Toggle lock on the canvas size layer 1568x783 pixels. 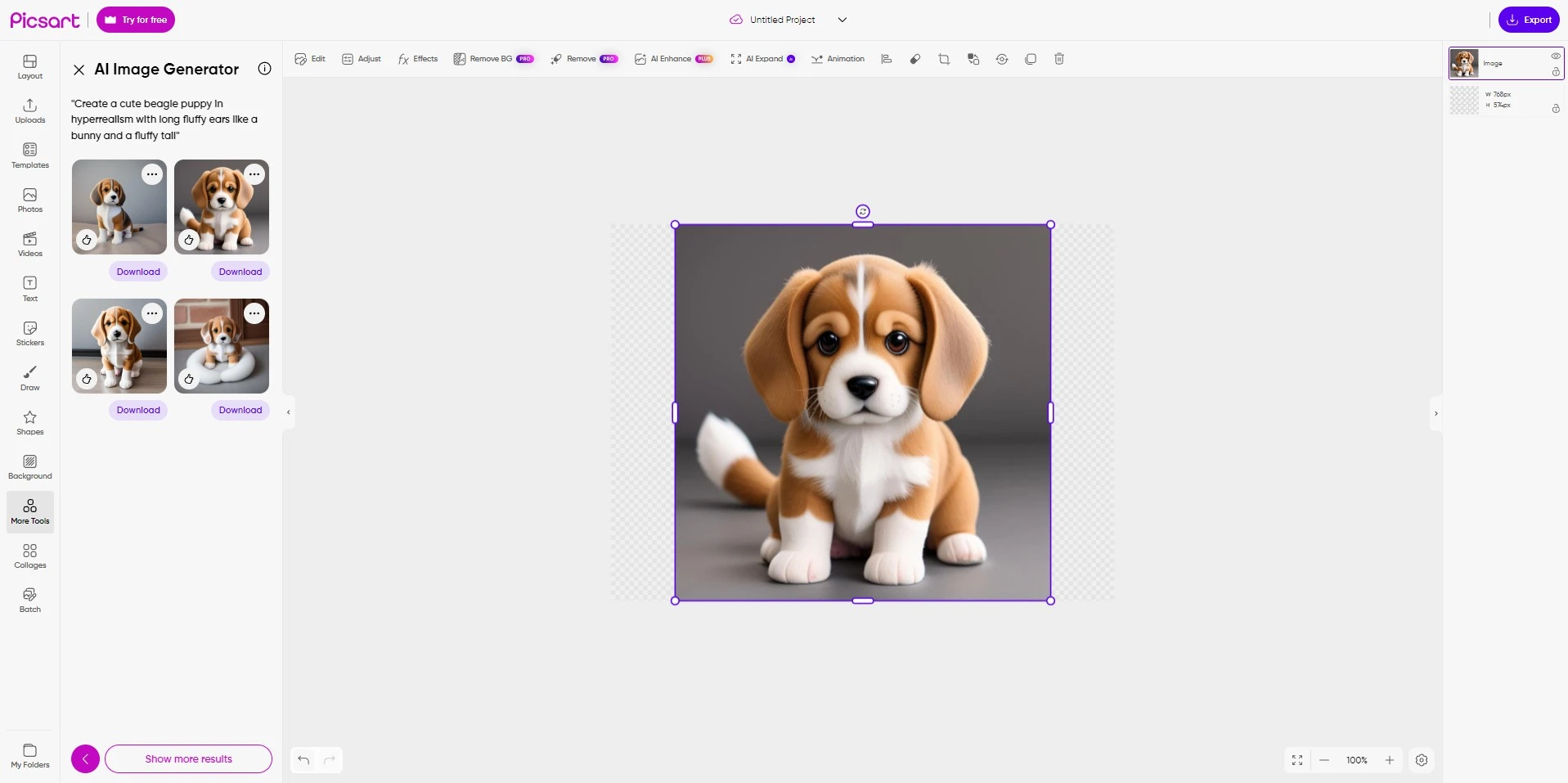click(x=1556, y=108)
